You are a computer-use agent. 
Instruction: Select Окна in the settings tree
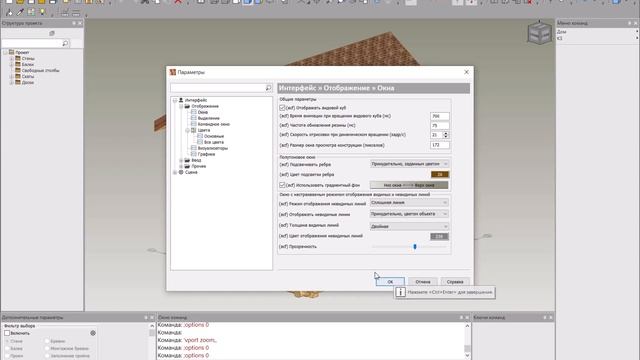click(202, 112)
